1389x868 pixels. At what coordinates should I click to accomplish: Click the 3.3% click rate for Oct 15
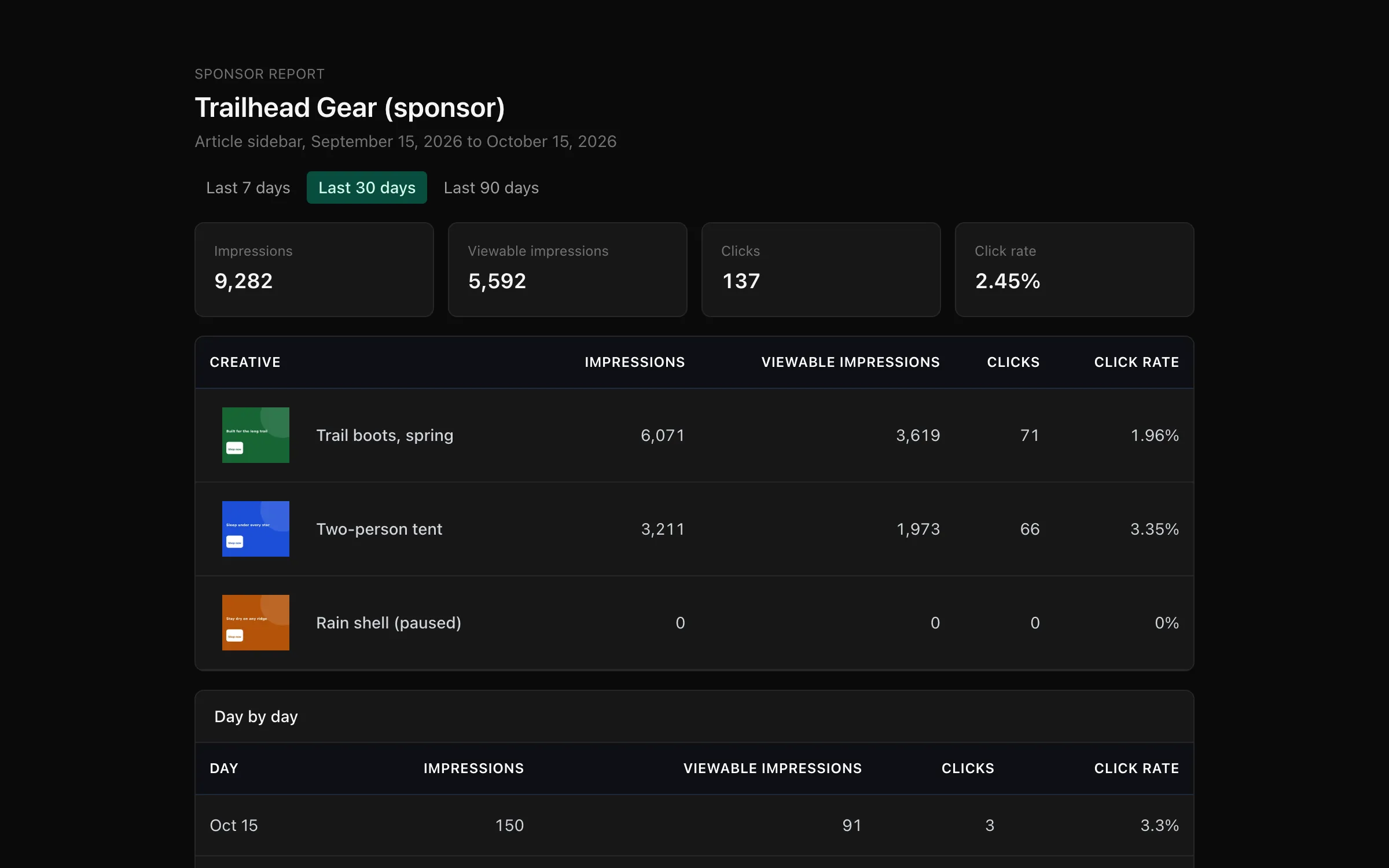1160,825
